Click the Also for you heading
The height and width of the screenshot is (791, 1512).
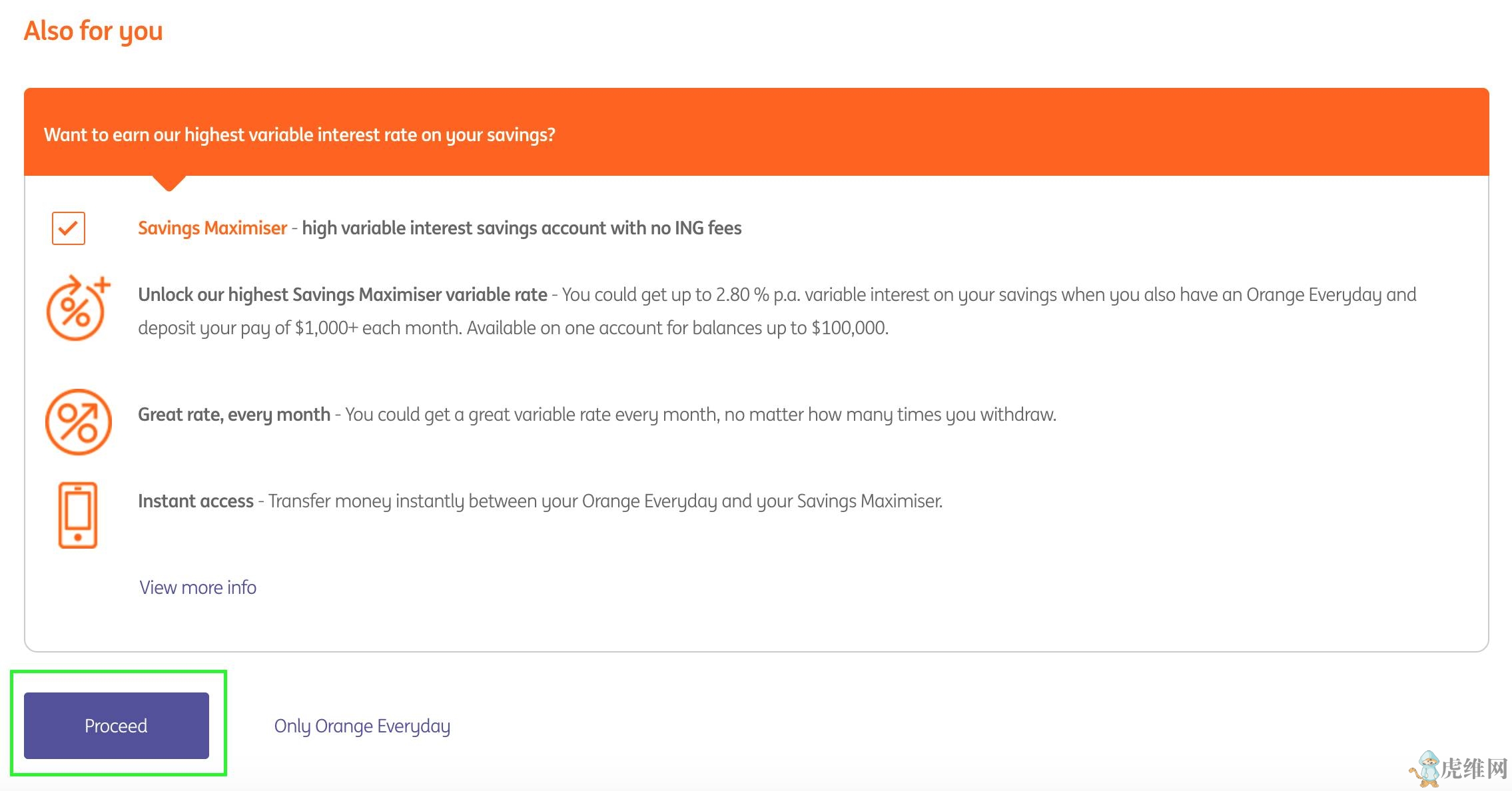coord(93,31)
